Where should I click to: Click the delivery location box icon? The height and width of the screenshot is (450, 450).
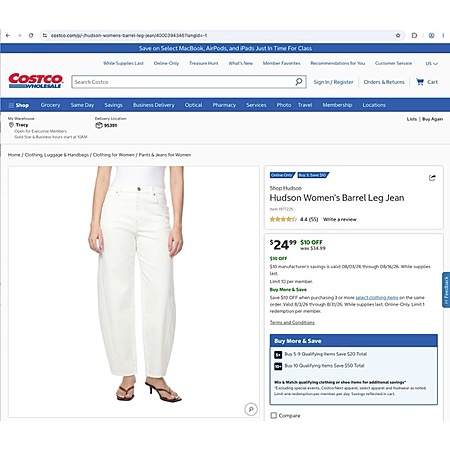pyautogui.click(x=99, y=125)
